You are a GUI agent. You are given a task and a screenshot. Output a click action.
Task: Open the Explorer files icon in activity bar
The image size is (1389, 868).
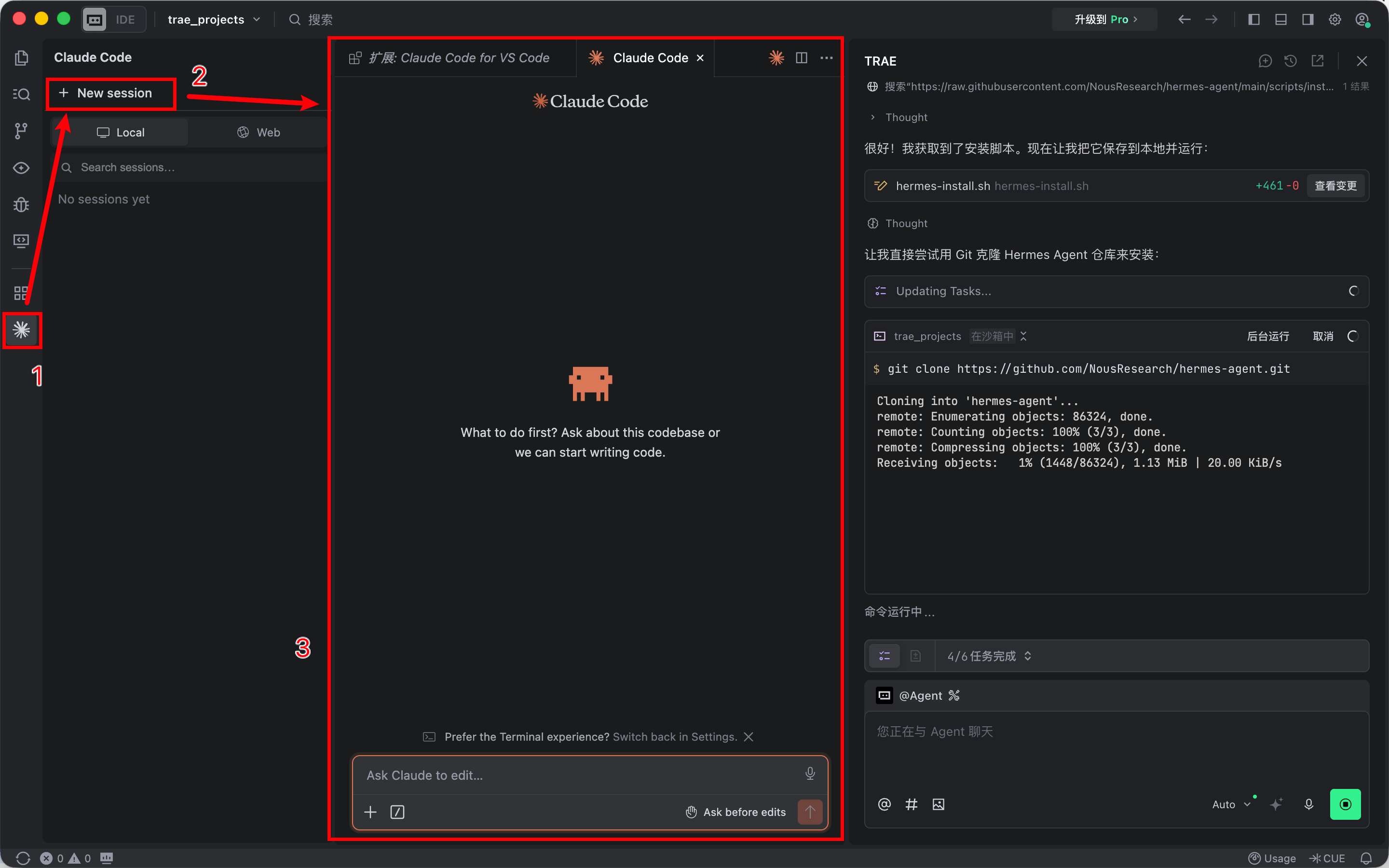(x=21, y=58)
